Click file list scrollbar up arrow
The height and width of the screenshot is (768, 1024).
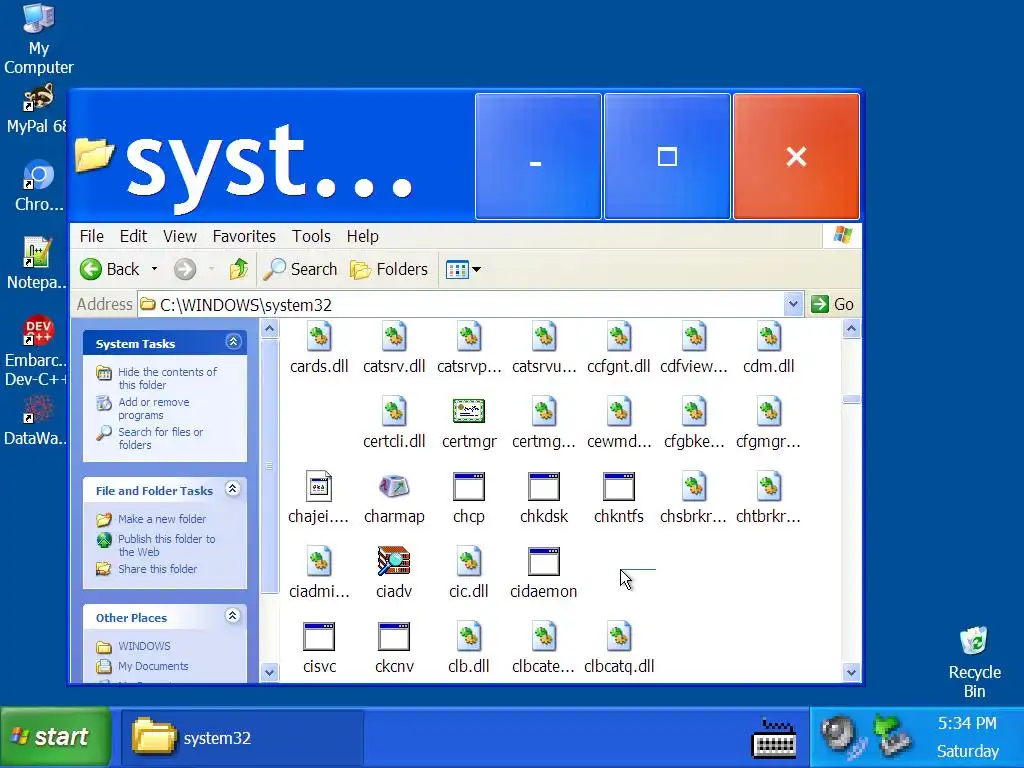click(x=851, y=328)
